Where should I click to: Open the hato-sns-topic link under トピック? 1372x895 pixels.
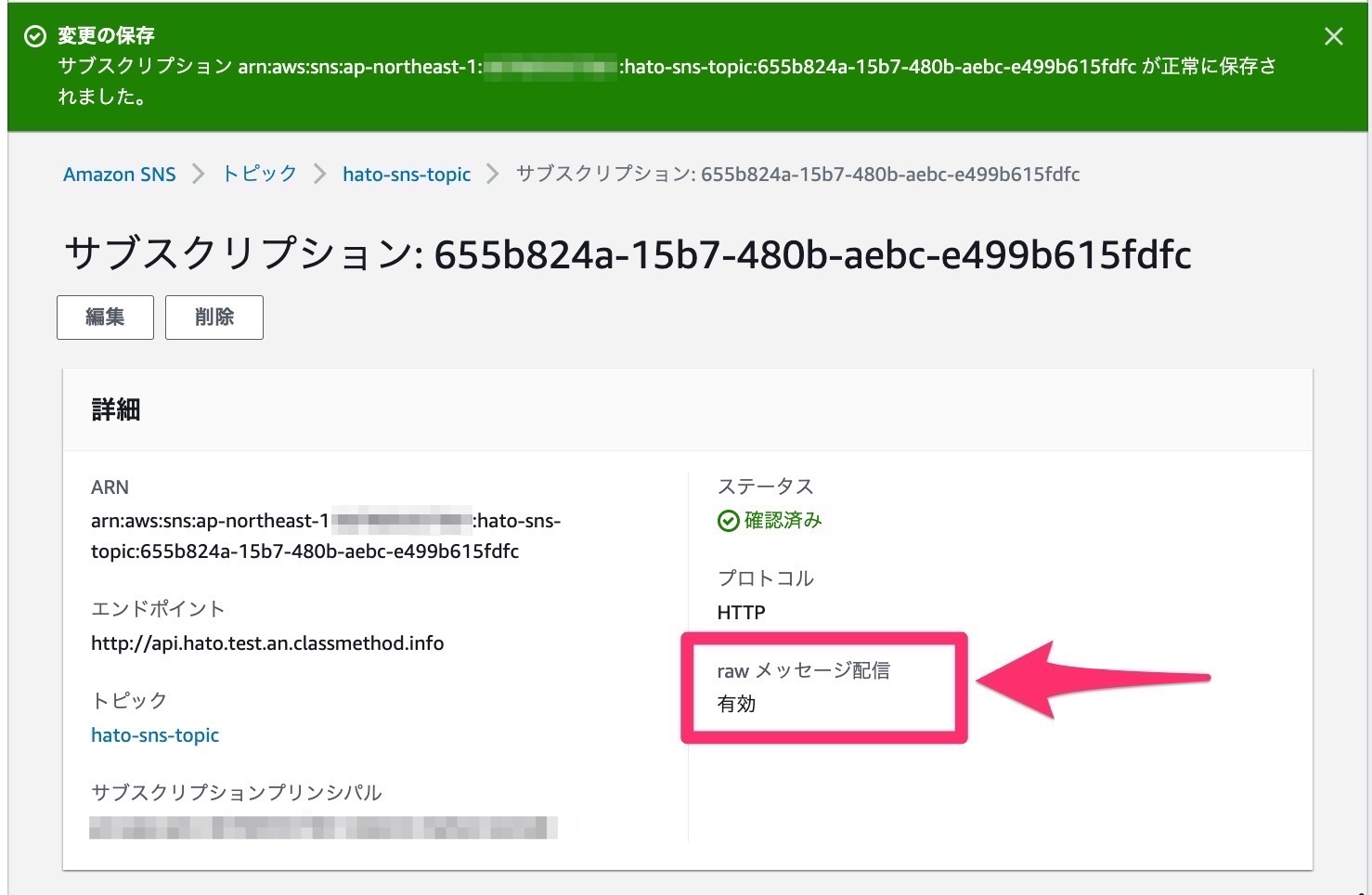(154, 734)
